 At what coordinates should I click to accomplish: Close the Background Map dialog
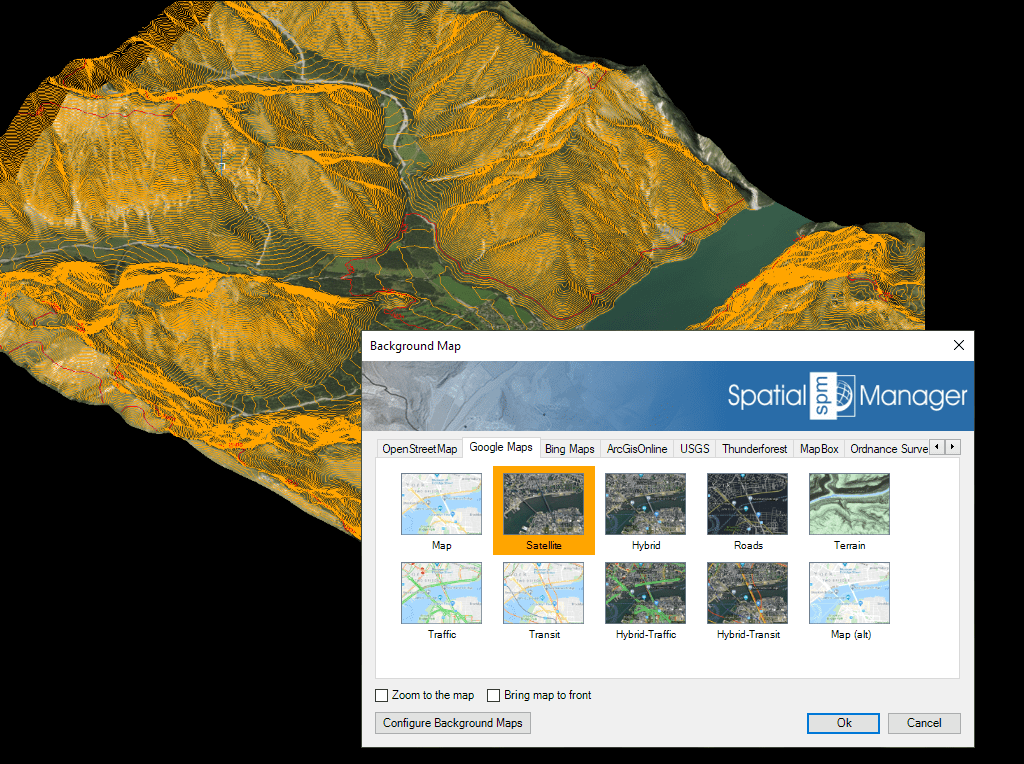coord(959,345)
